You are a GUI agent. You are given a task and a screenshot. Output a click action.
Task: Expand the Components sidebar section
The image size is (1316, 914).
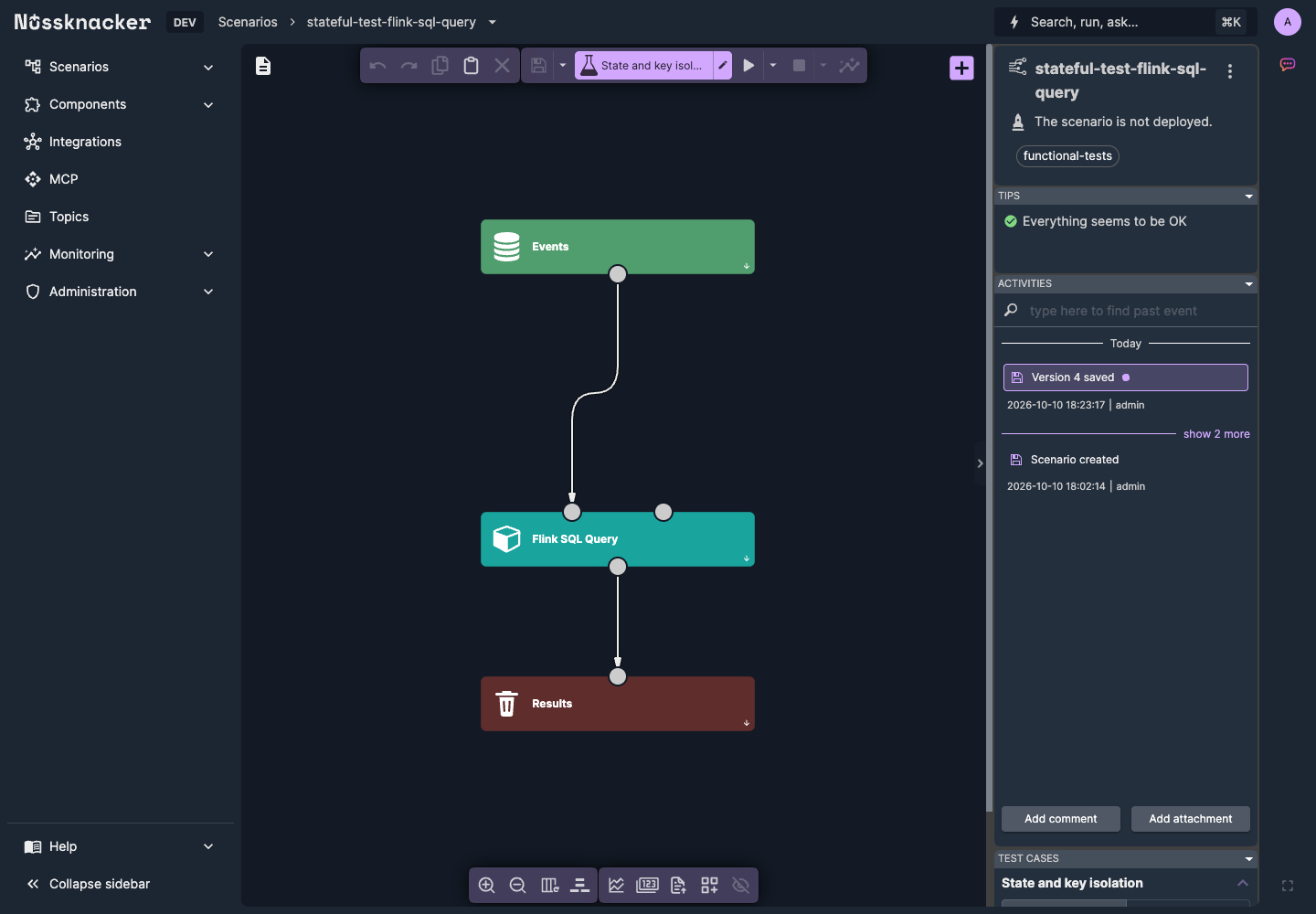[x=121, y=104]
